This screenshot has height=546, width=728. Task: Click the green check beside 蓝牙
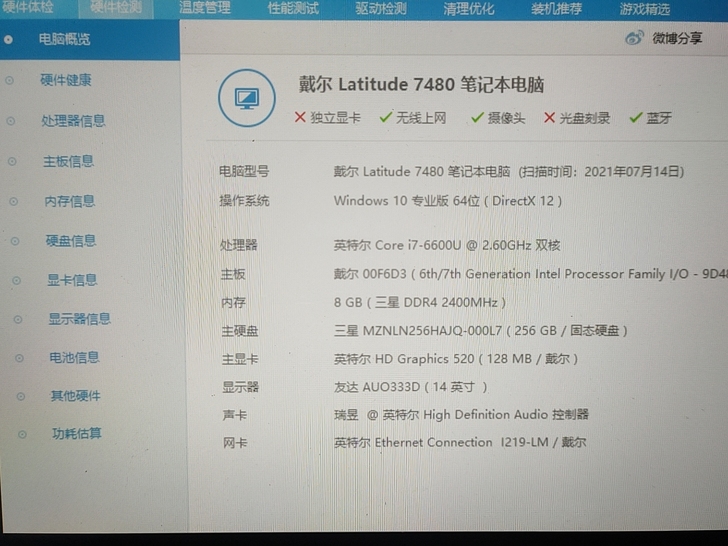coord(636,118)
